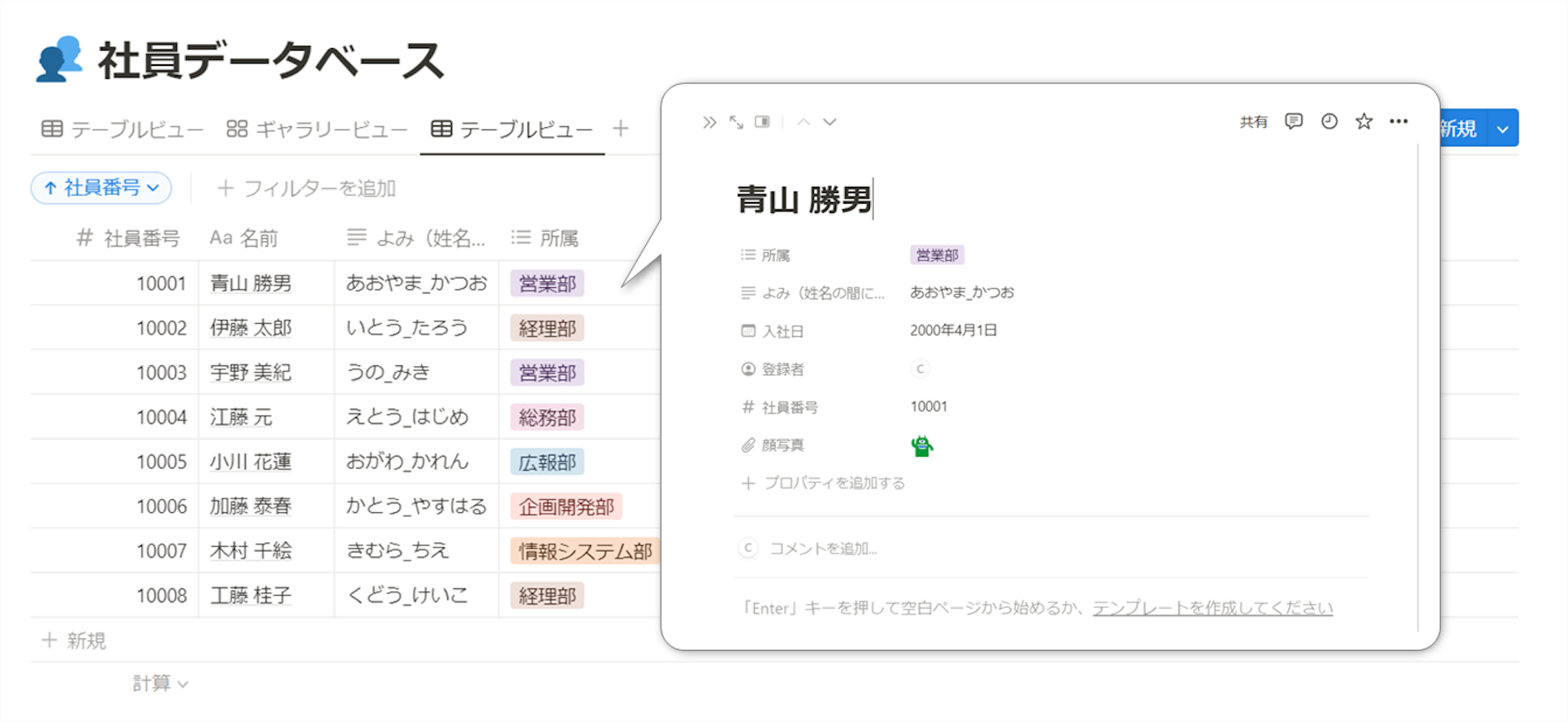Expand the 社員番号 sort dropdown
1568x722 pixels.
point(101,188)
